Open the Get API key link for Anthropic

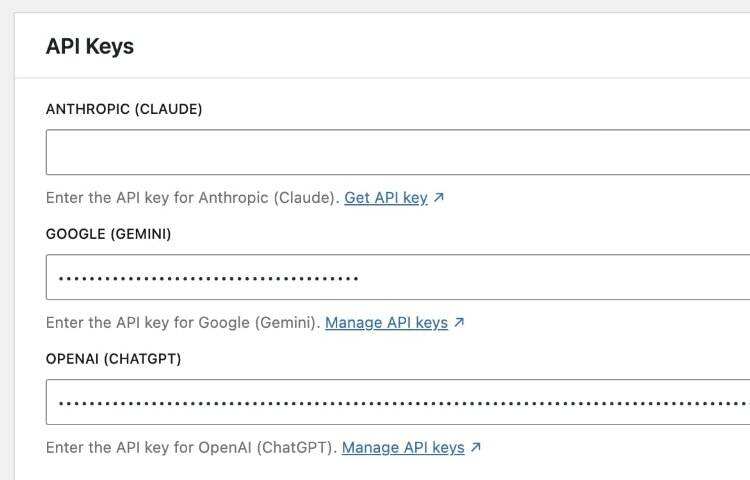point(385,198)
